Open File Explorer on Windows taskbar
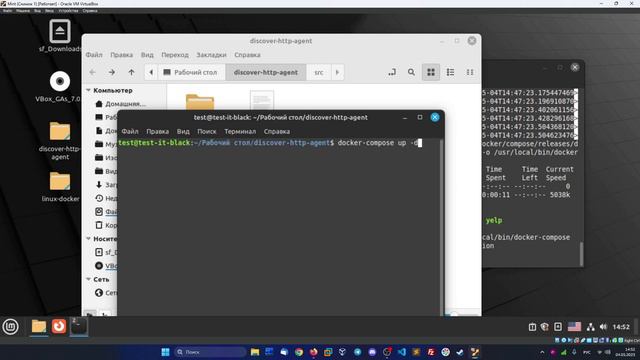 pyautogui.click(x=255, y=352)
